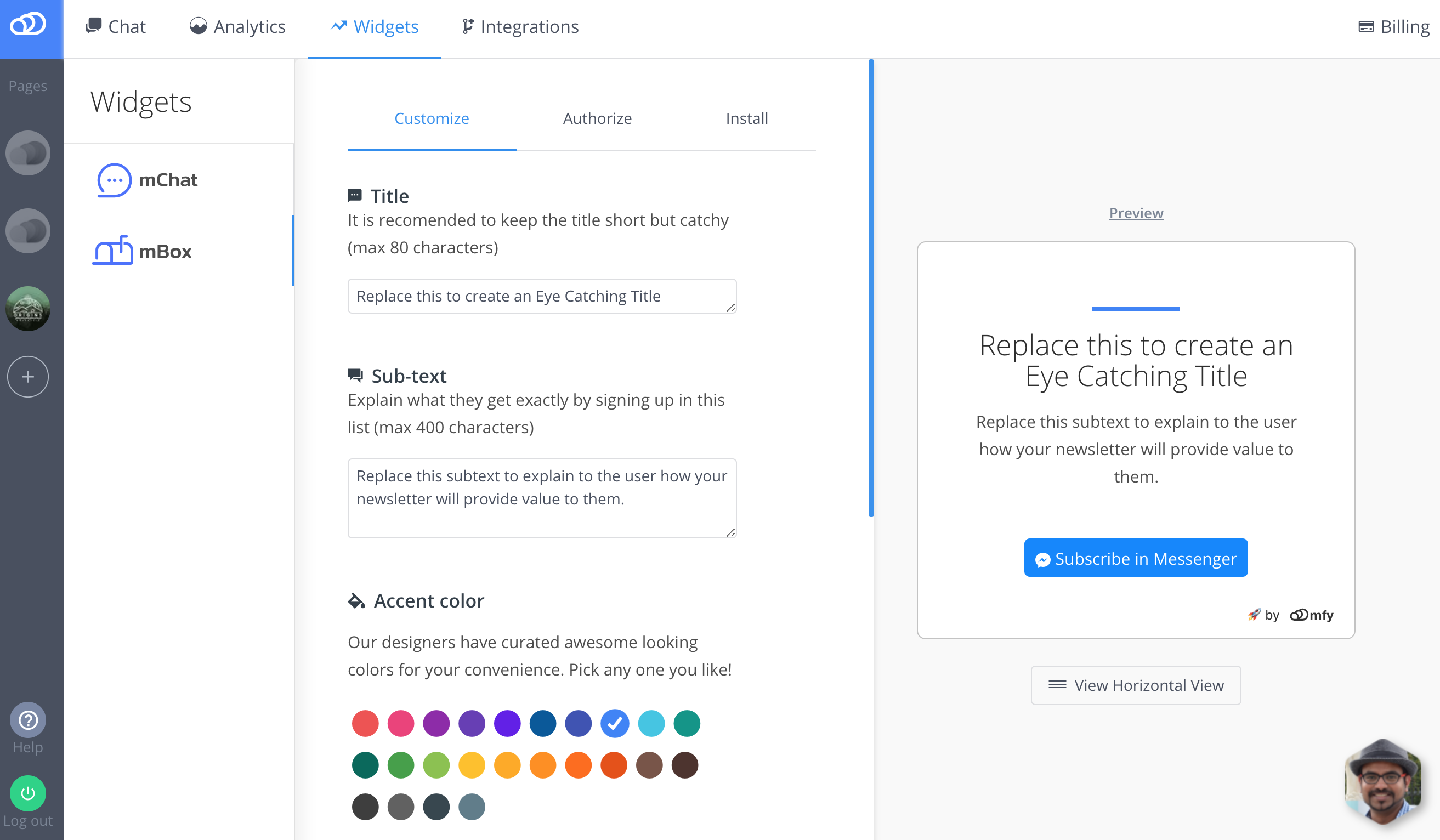
Task: Click the mfy cloud logo in the top-left corner
Action: click(28, 25)
